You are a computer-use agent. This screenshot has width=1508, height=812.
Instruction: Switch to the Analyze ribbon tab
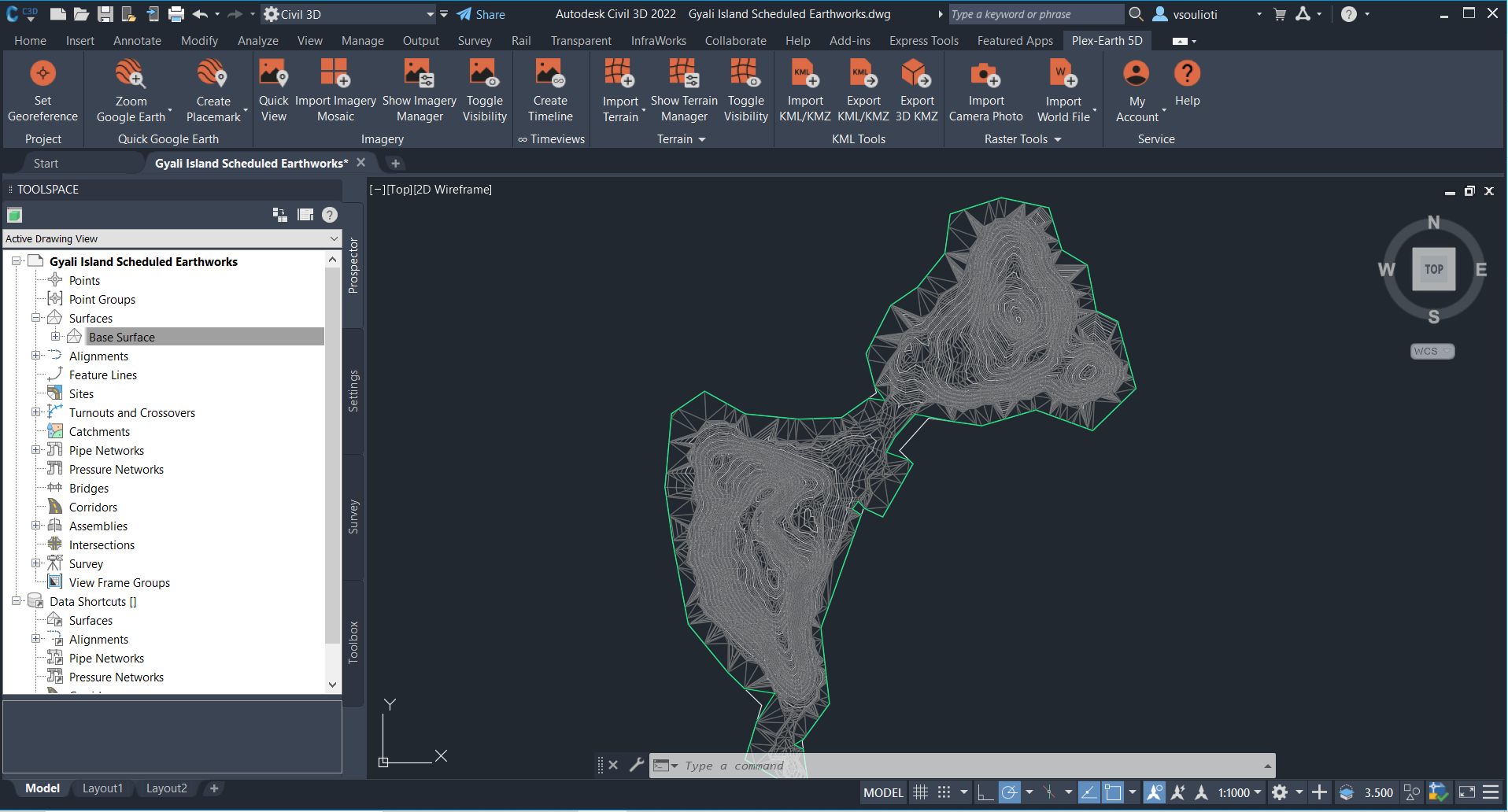point(257,41)
